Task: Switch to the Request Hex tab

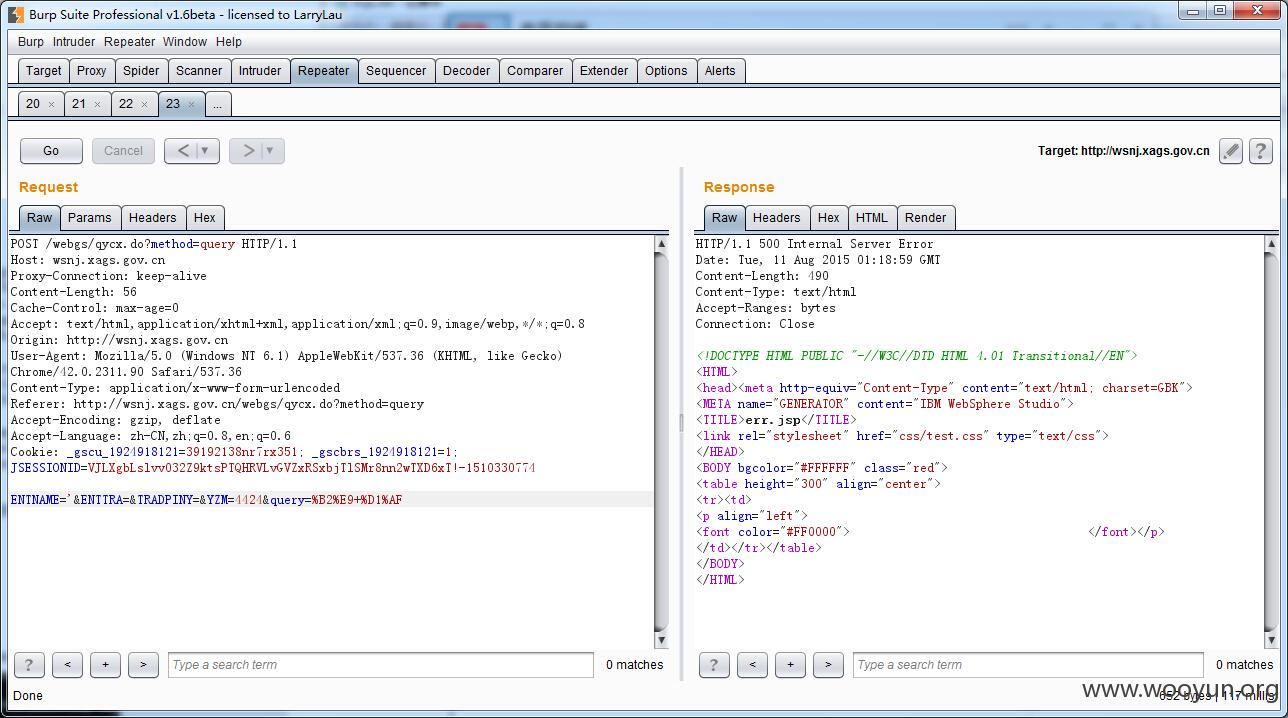Action: [205, 218]
